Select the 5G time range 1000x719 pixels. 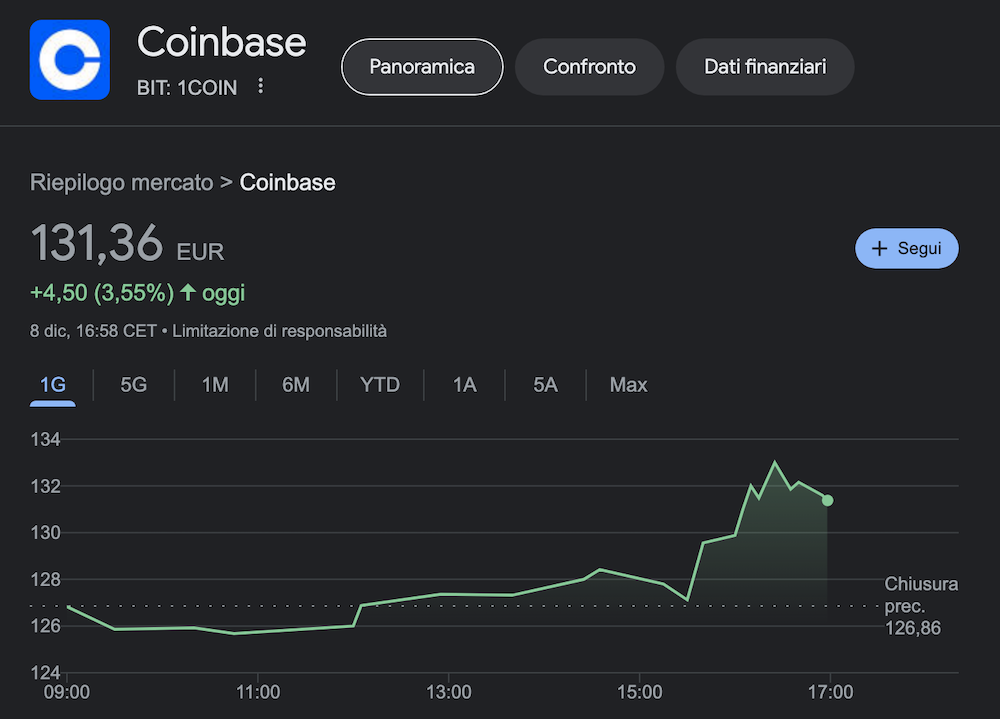click(134, 385)
